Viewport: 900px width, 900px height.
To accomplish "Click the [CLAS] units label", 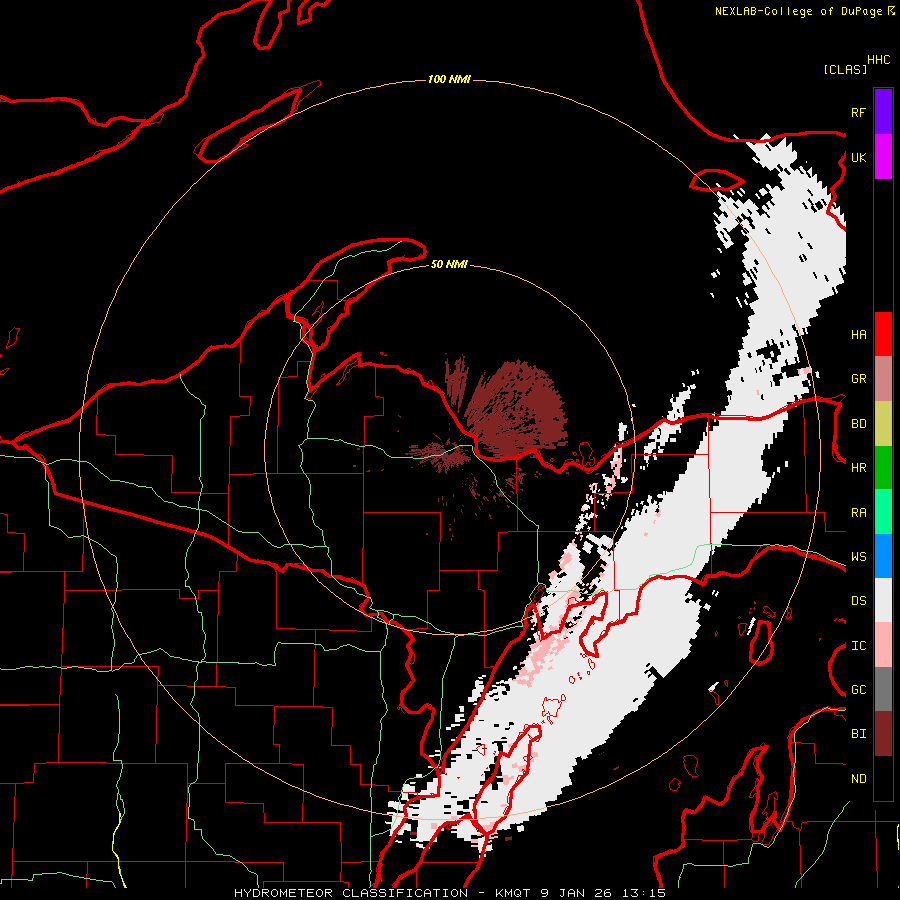I will coord(845,69).
